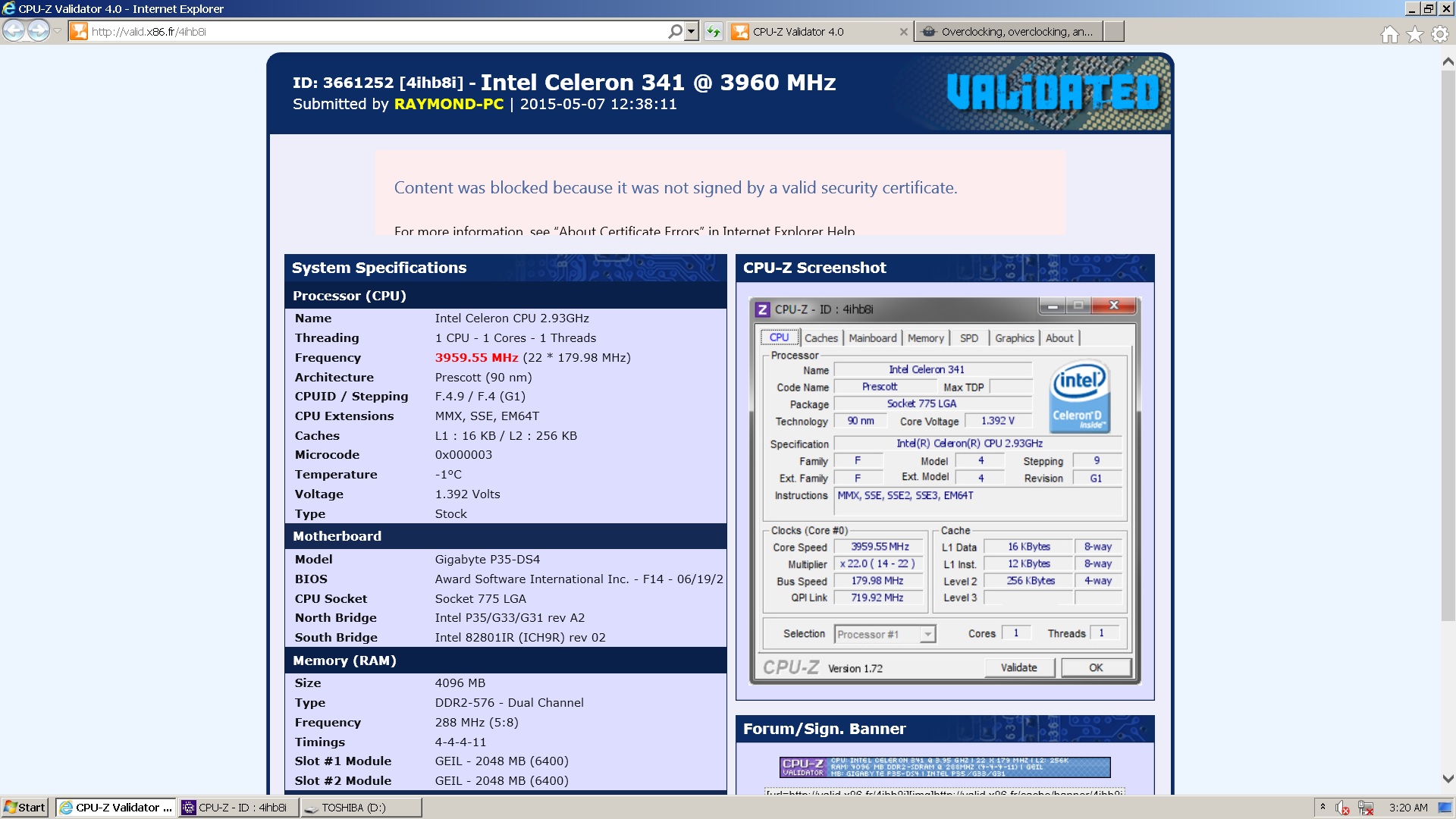This screenshot has width=1456, height=819.
Task: Click the 4-4-4-11 timings value
Action: 460,742
